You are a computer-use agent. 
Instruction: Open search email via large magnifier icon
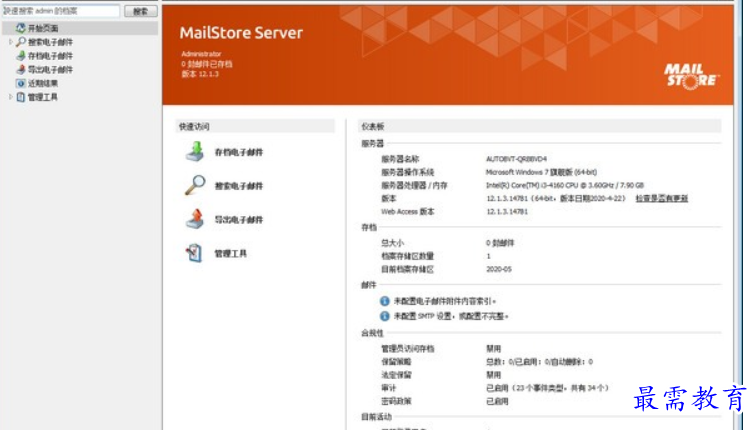[x=195, y=185]
